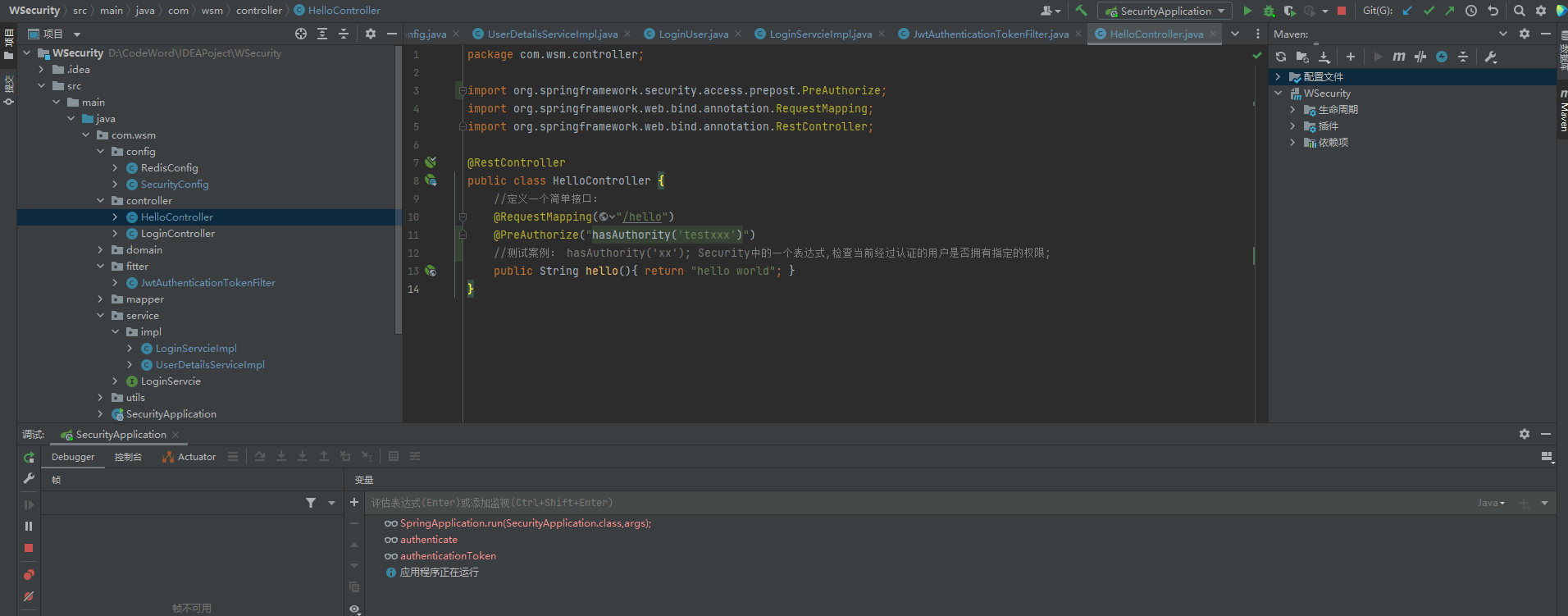The image size is (1568, 616).
Task: Click the /hello URL mapping in code
Action: 642,217
